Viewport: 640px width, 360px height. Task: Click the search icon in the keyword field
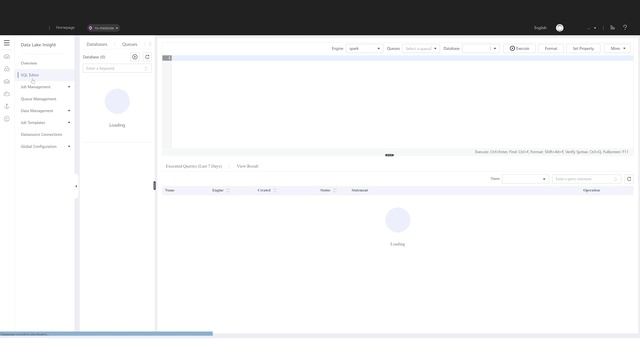click(x=146, y=69)
